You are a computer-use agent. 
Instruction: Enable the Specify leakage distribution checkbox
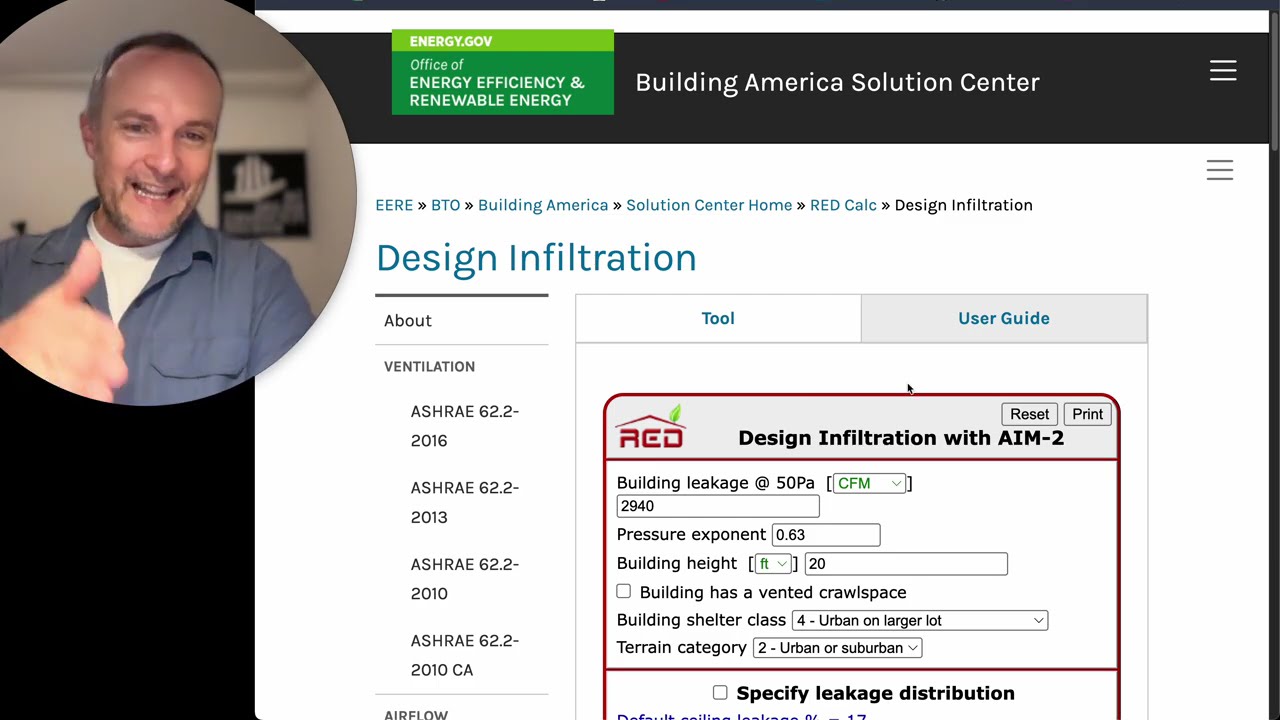pos(720,692)
